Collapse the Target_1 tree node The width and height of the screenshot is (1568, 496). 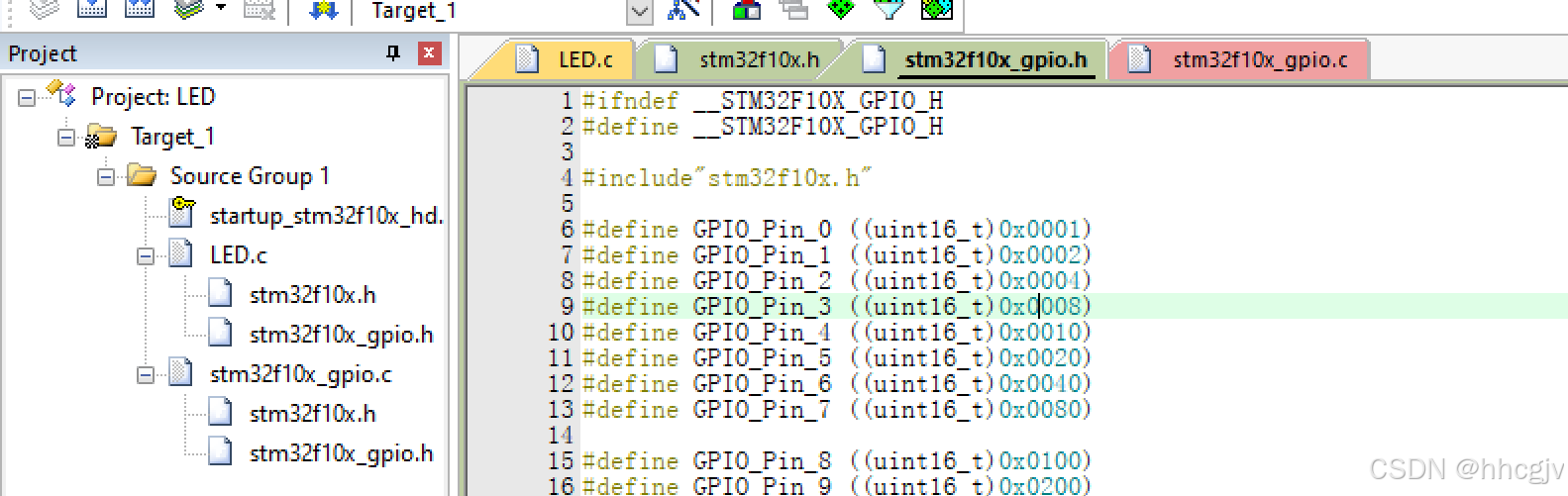coord(66,137)
